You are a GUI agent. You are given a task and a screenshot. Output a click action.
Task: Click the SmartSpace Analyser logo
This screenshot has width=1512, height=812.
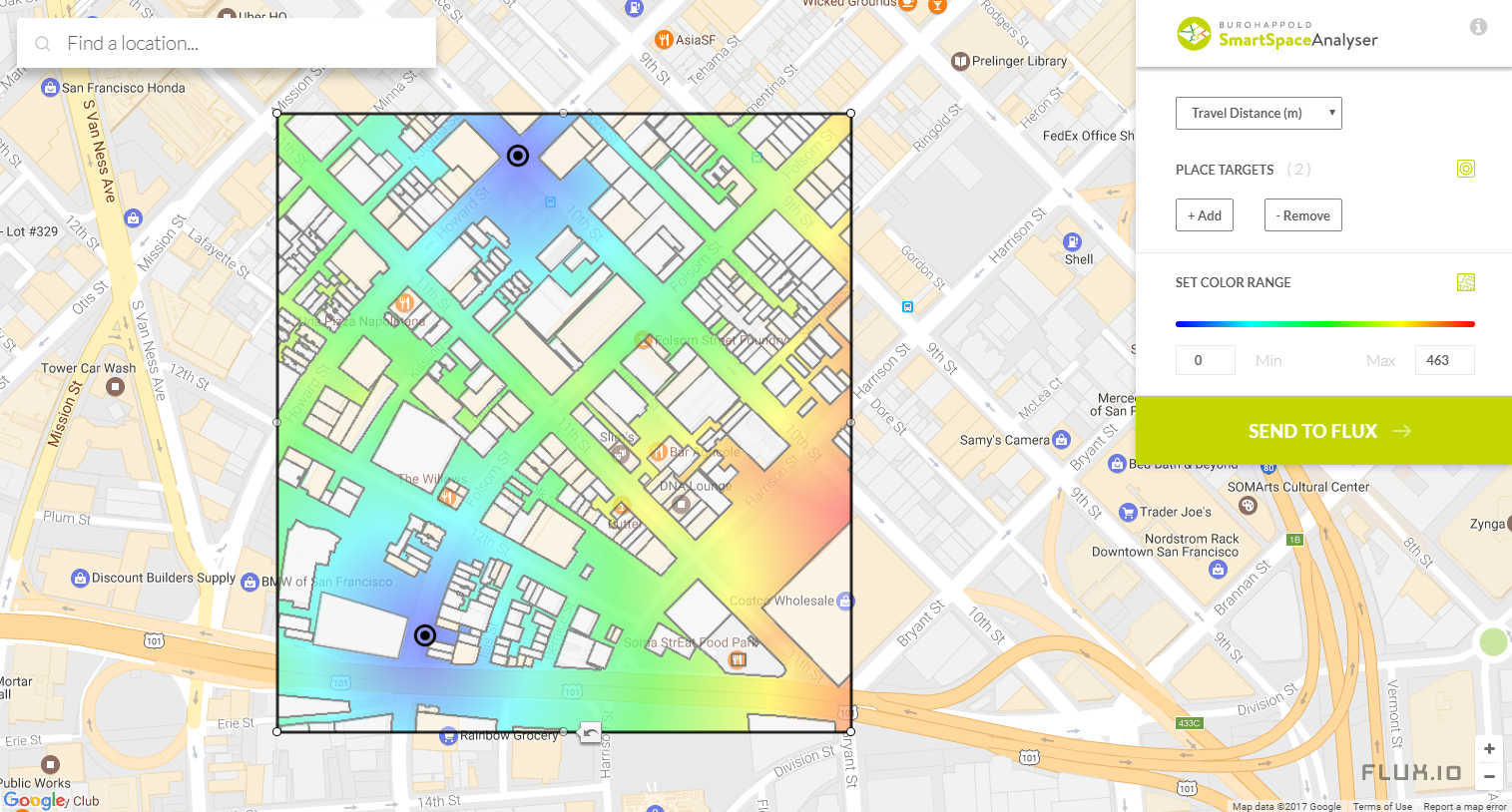tap(1277, 34)
